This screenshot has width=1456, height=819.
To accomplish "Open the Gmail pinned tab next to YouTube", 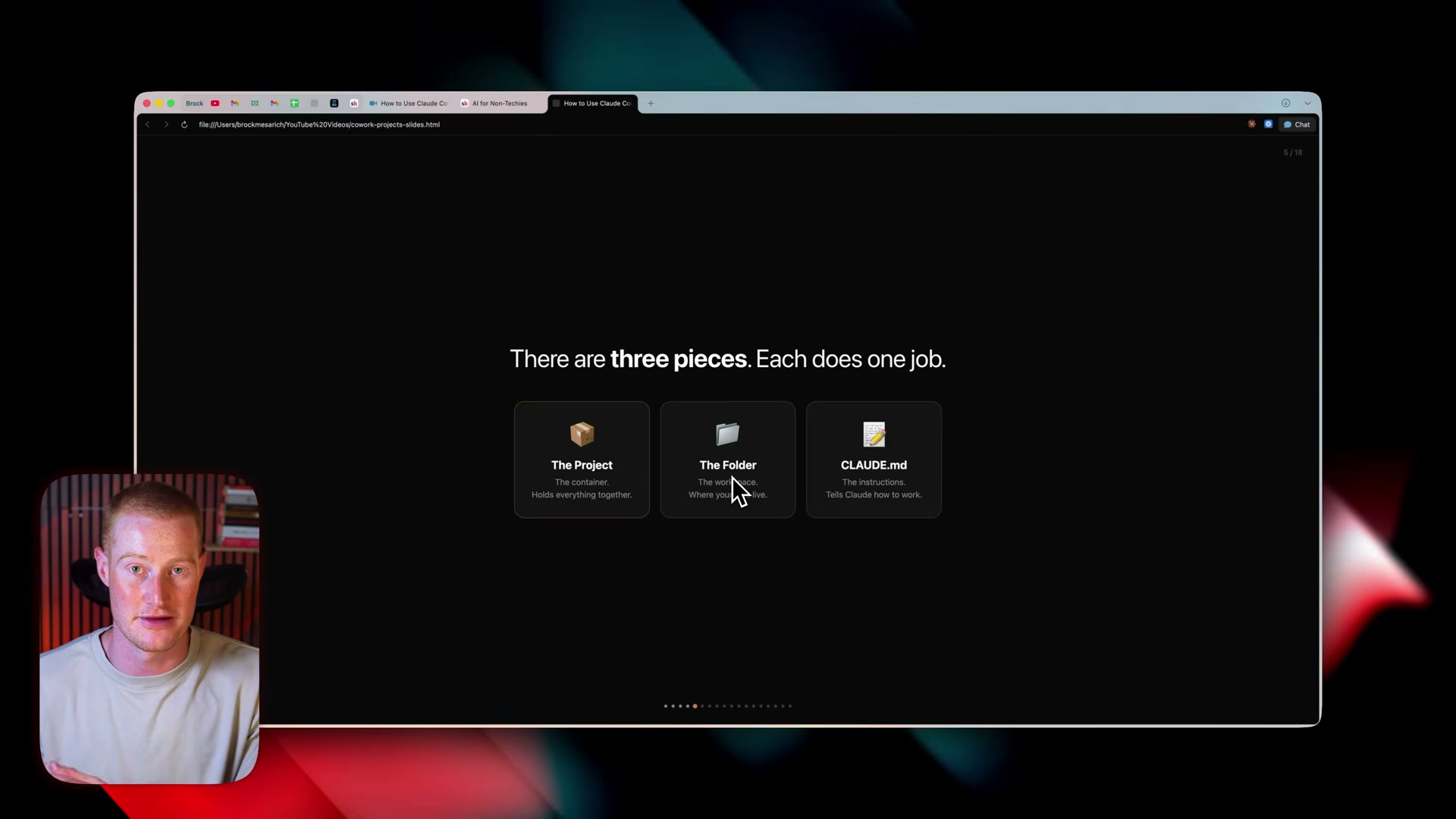I will [235, 103].
